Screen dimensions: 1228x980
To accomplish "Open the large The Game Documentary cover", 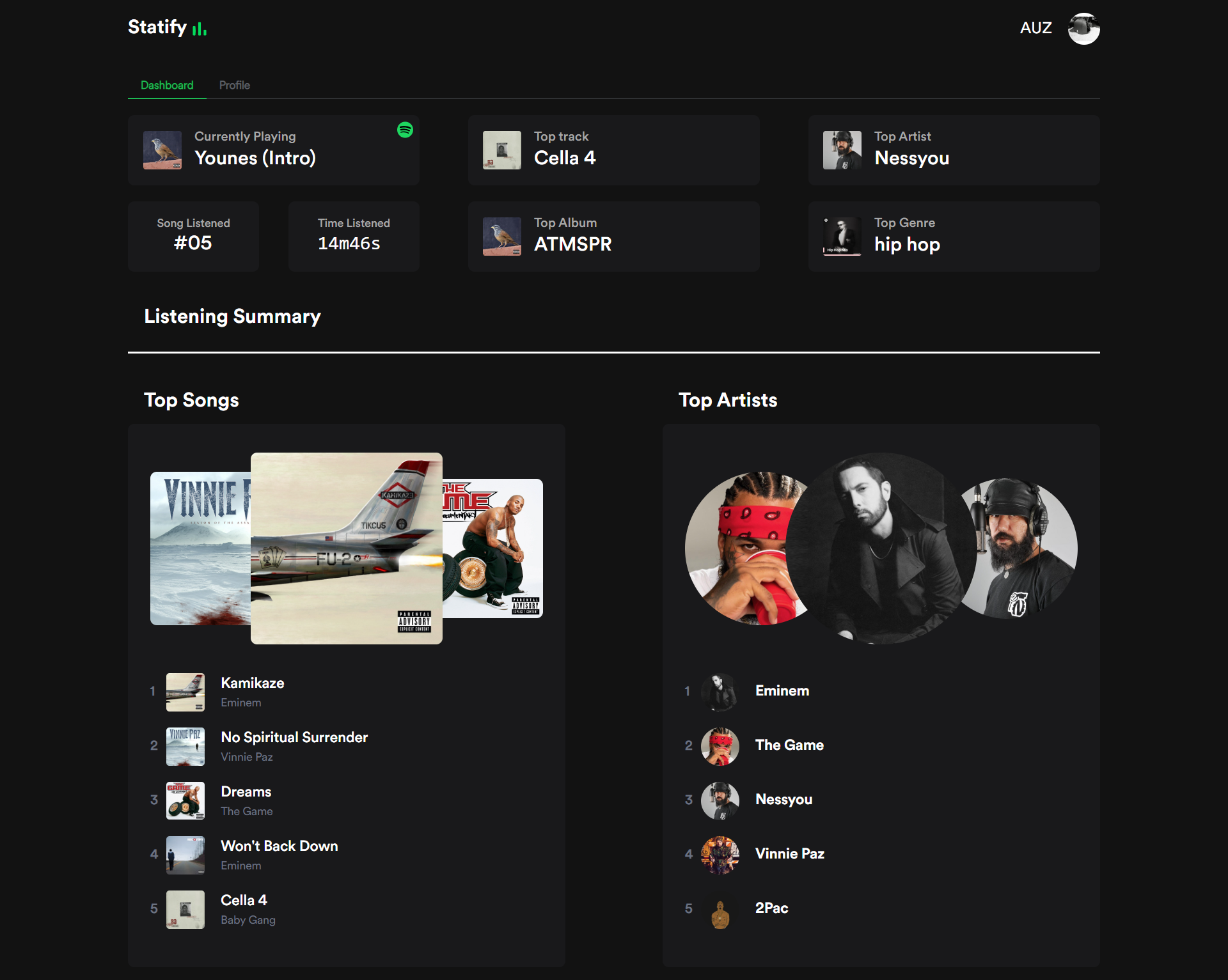I will pyautogui.click(x=492, y=548).
